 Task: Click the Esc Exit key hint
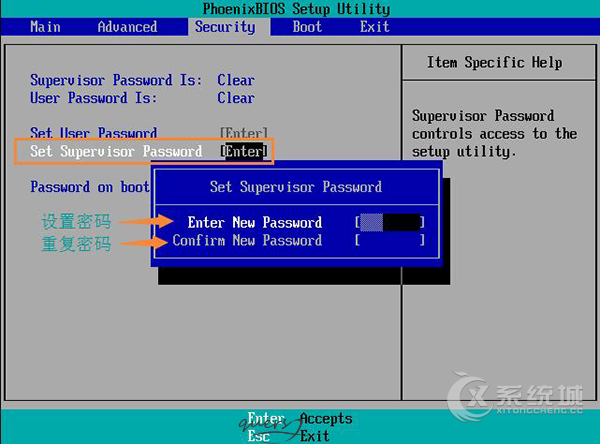(x=288, y=436)
